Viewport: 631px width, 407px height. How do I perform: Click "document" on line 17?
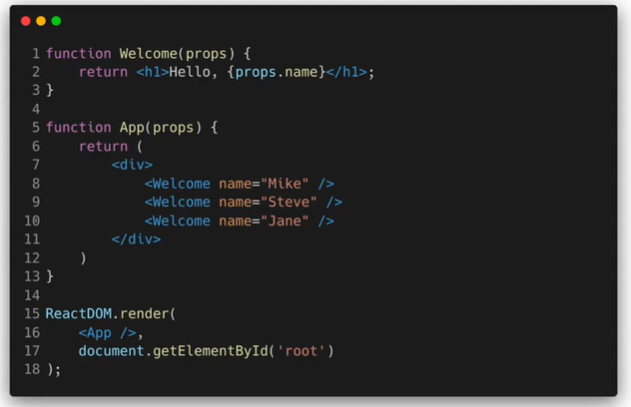pyautogui.click(x=111, y=351)
